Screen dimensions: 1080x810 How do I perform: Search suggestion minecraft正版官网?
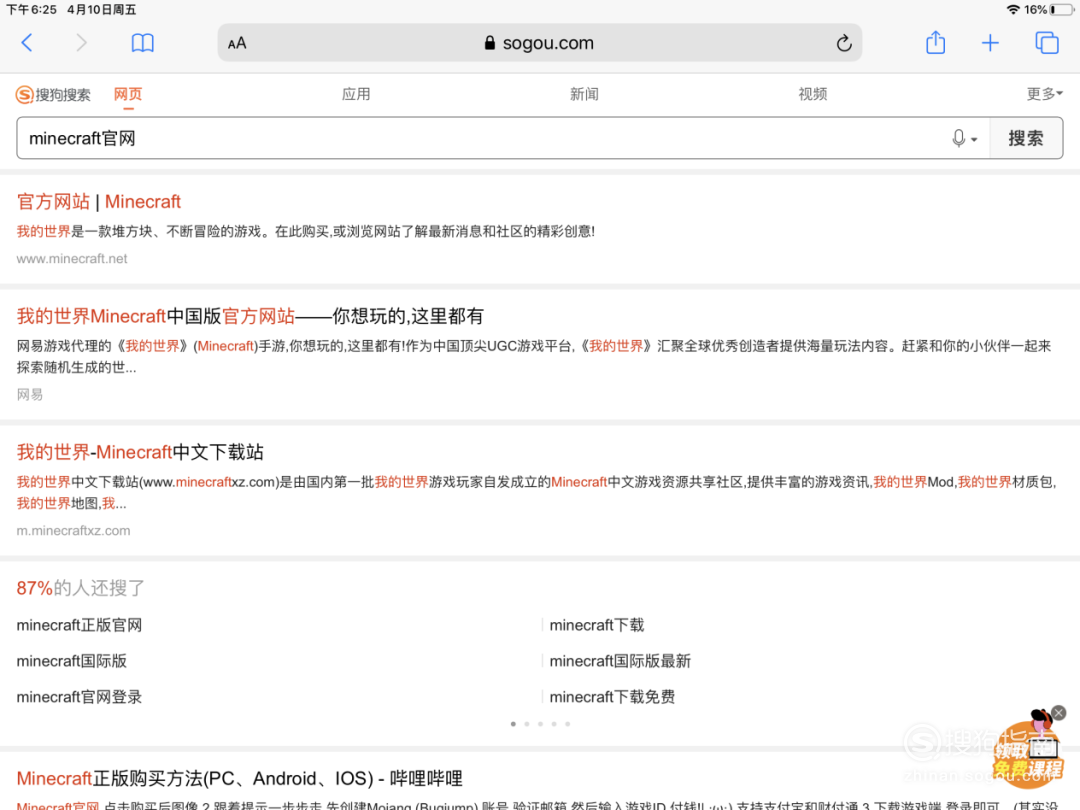tap(79, 625)
